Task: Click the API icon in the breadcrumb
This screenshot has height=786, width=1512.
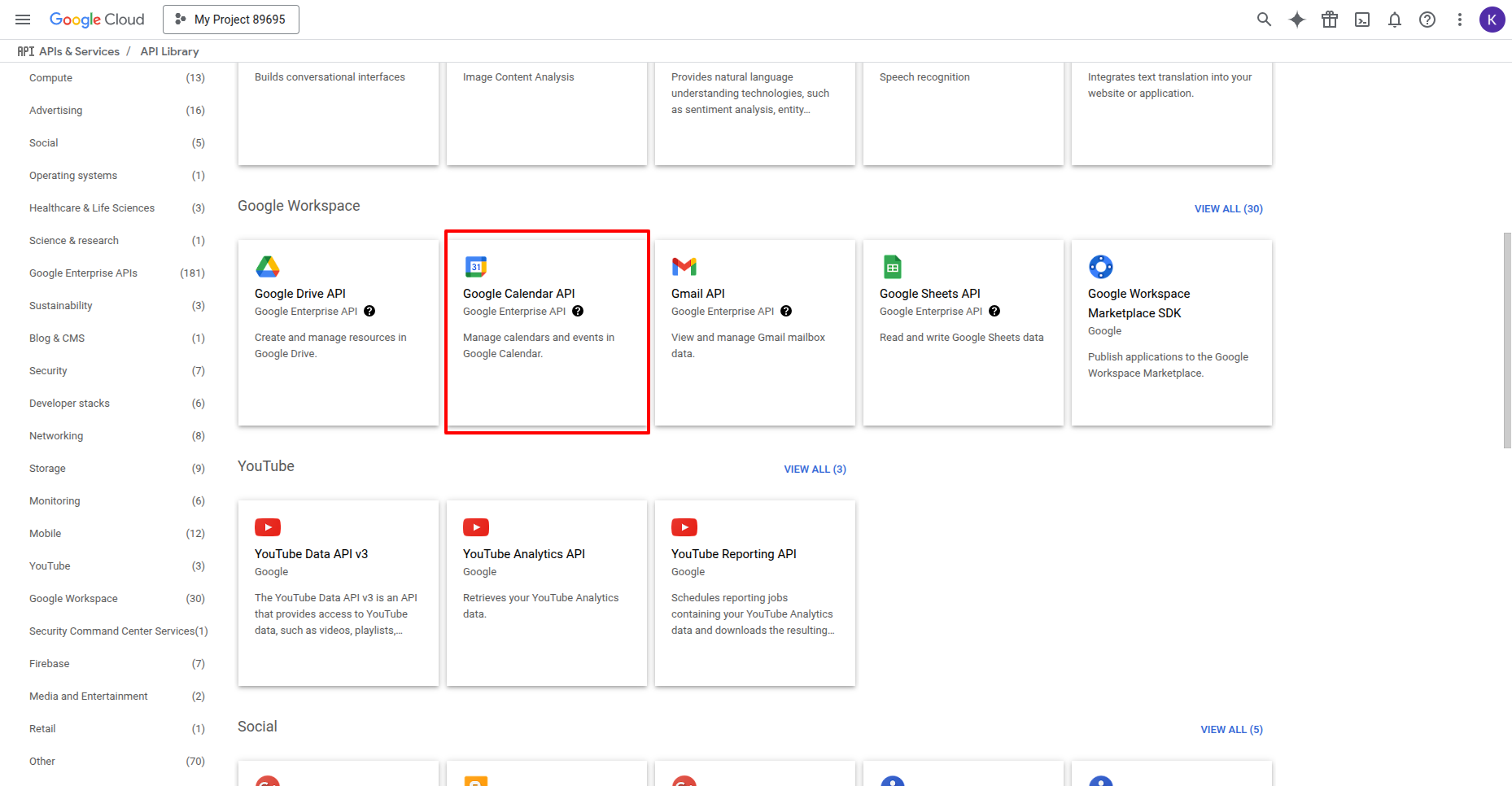Action: (26, 51)
